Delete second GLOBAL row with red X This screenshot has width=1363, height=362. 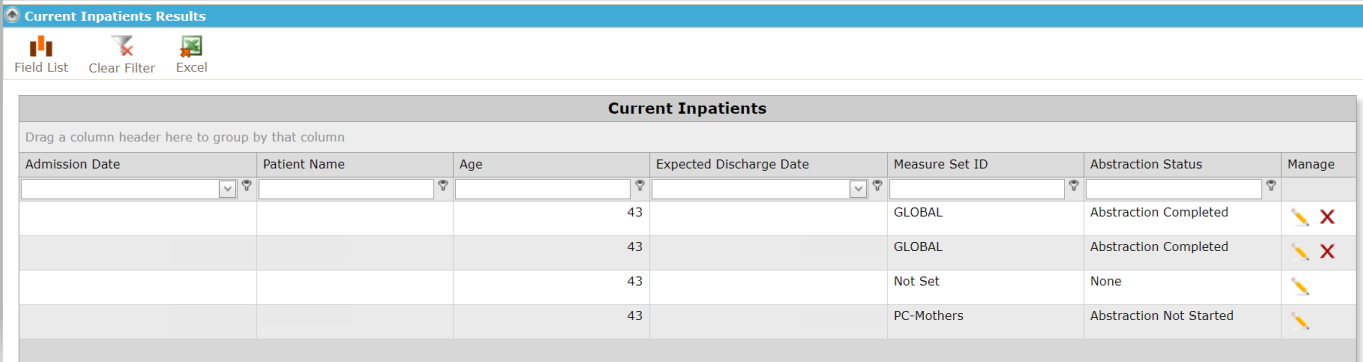click(1327, 252)
